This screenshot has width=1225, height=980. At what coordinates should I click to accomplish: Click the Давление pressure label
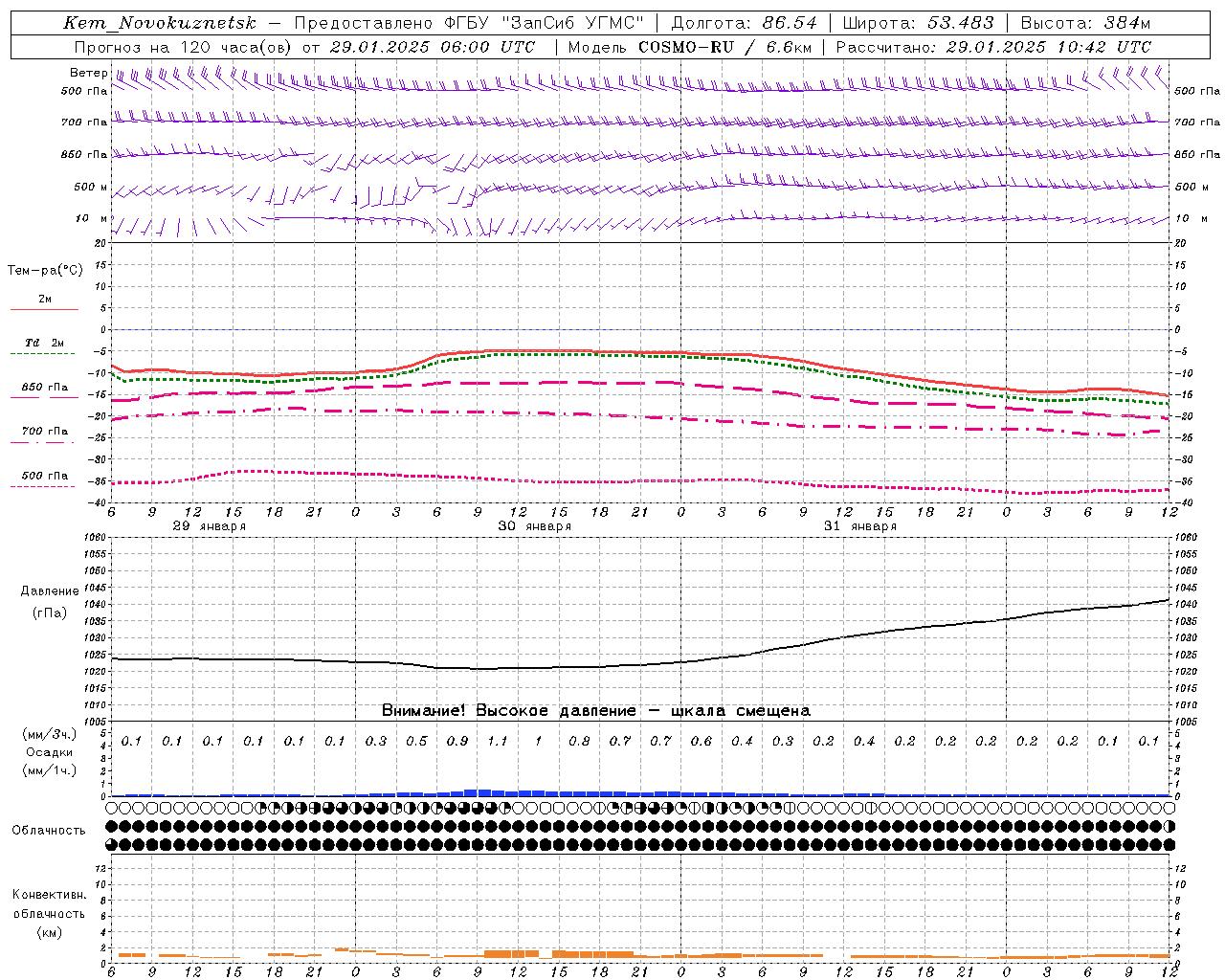pyautogui.click(x=50, y=591)
